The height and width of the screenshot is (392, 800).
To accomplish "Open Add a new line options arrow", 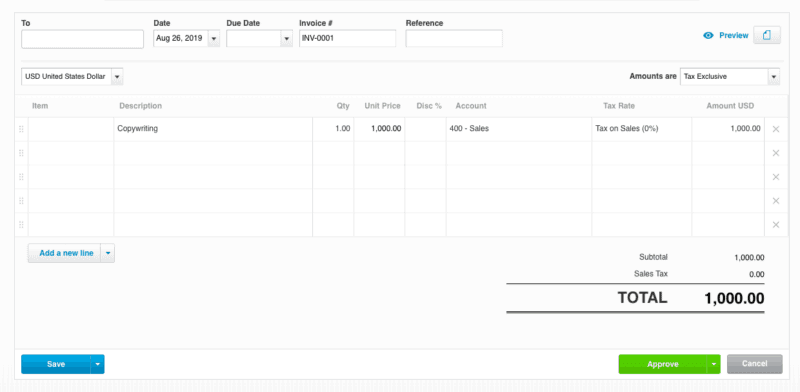I will click(x=108, y=253).
